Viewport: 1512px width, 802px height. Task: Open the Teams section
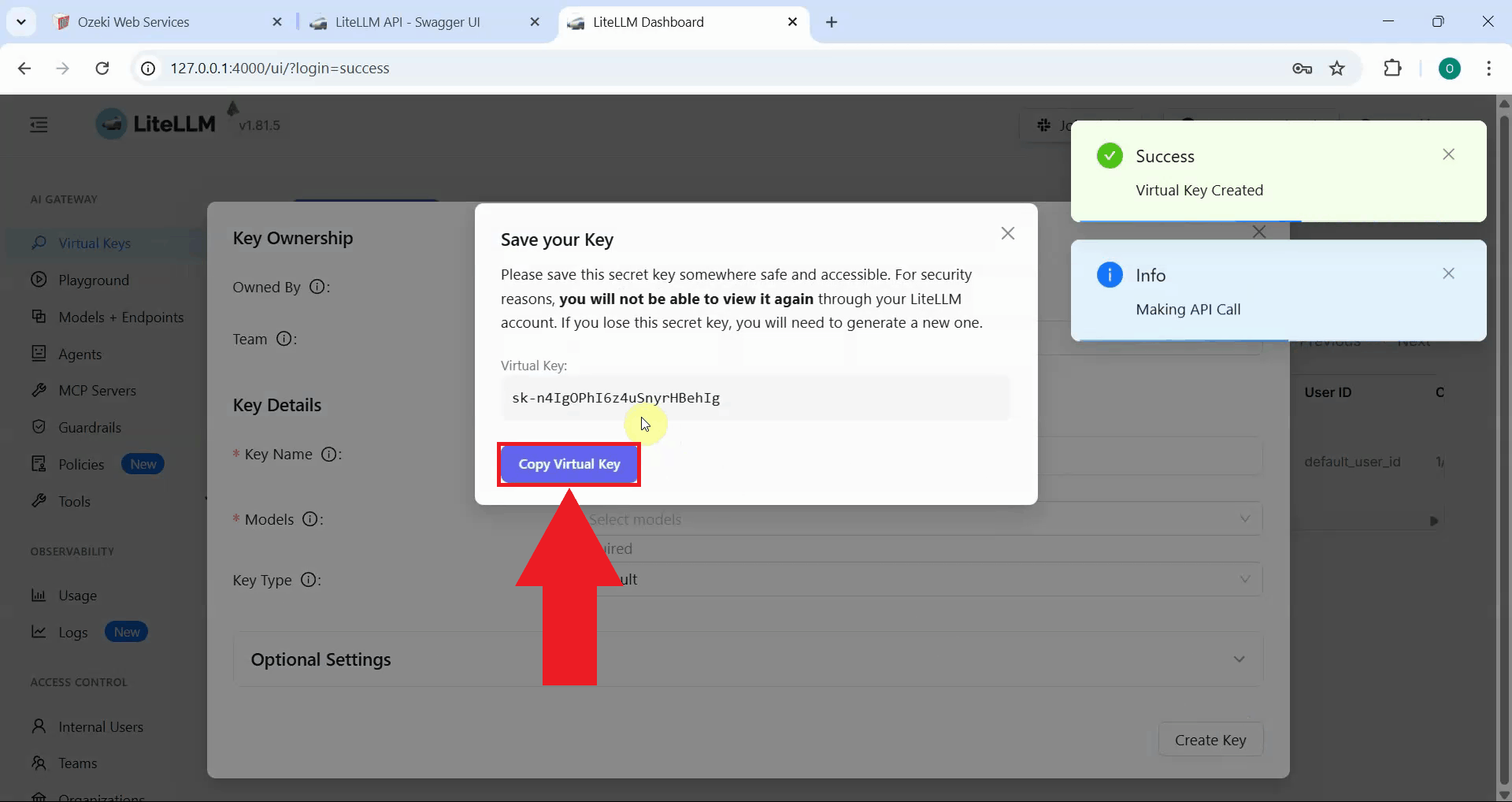pyautogui.click(x=79, y=763)
